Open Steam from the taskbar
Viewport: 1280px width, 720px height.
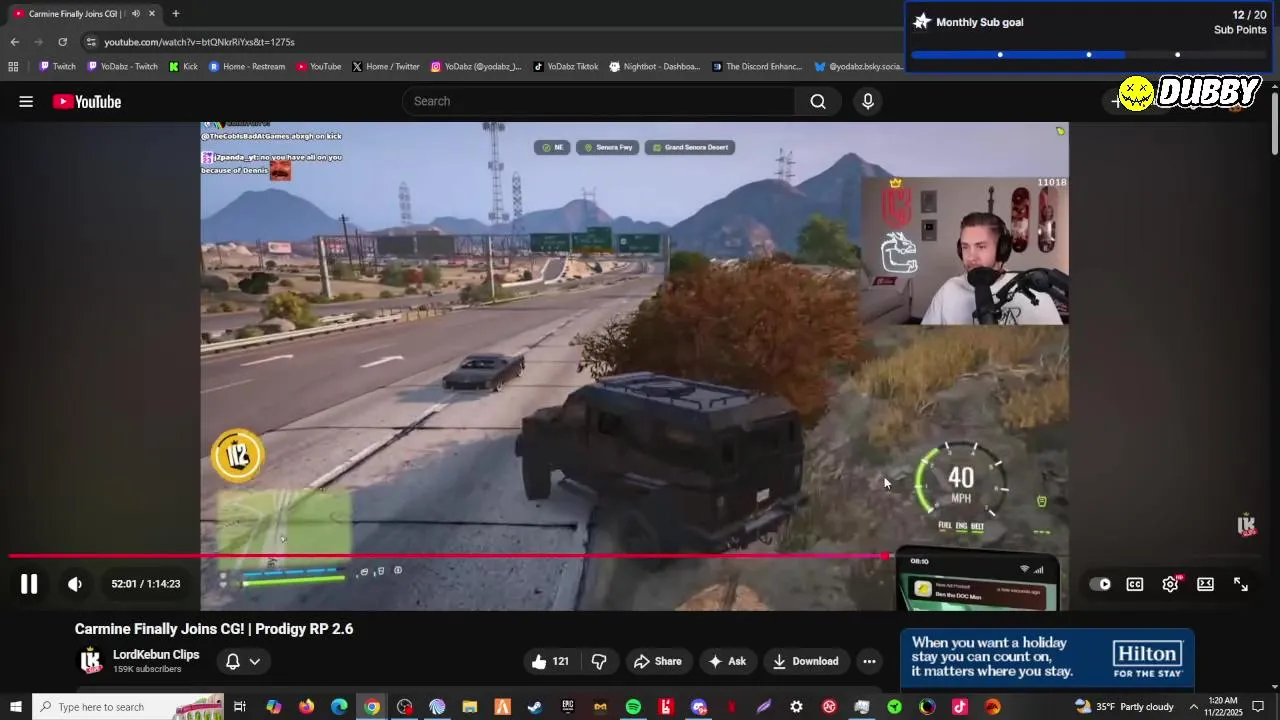pyautogui.click(x=535, y=707)
